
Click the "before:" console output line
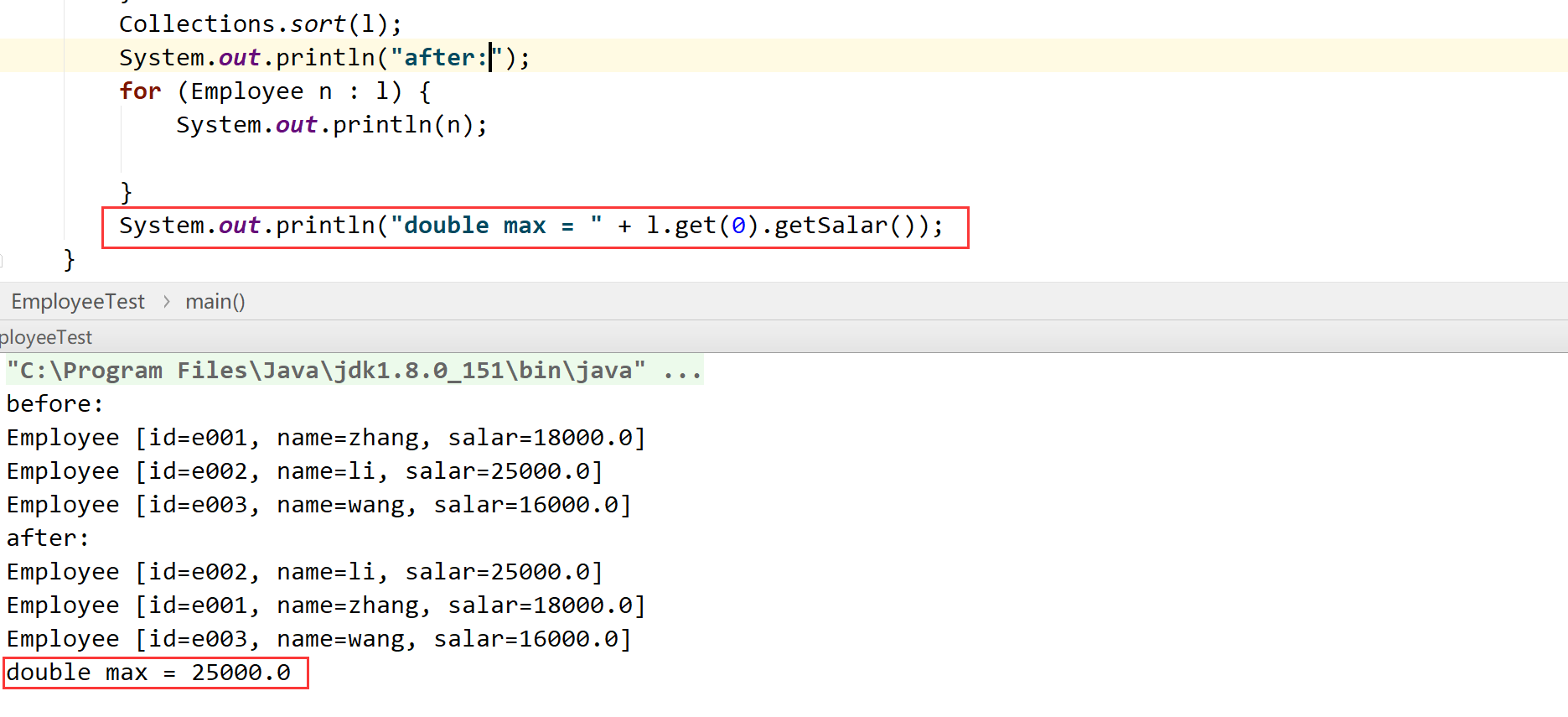(55, 403)
